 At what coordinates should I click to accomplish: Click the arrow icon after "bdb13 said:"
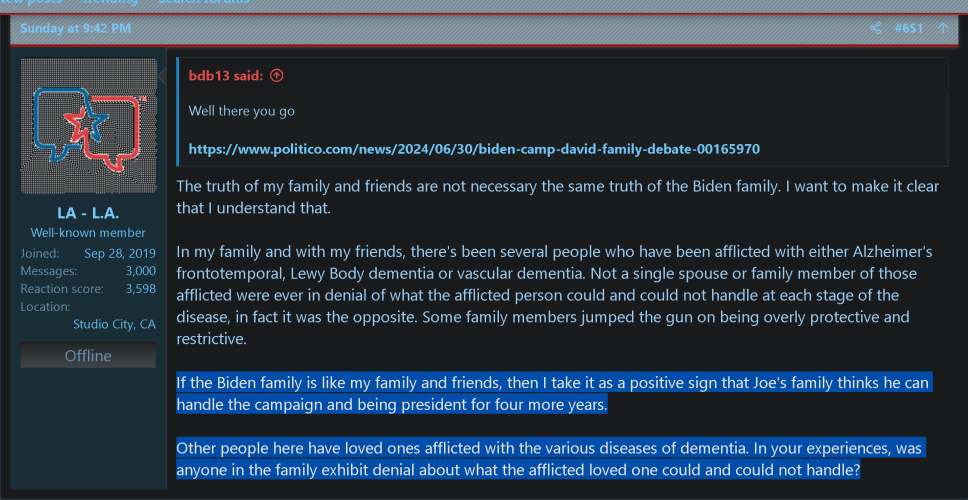click(277, 75)
